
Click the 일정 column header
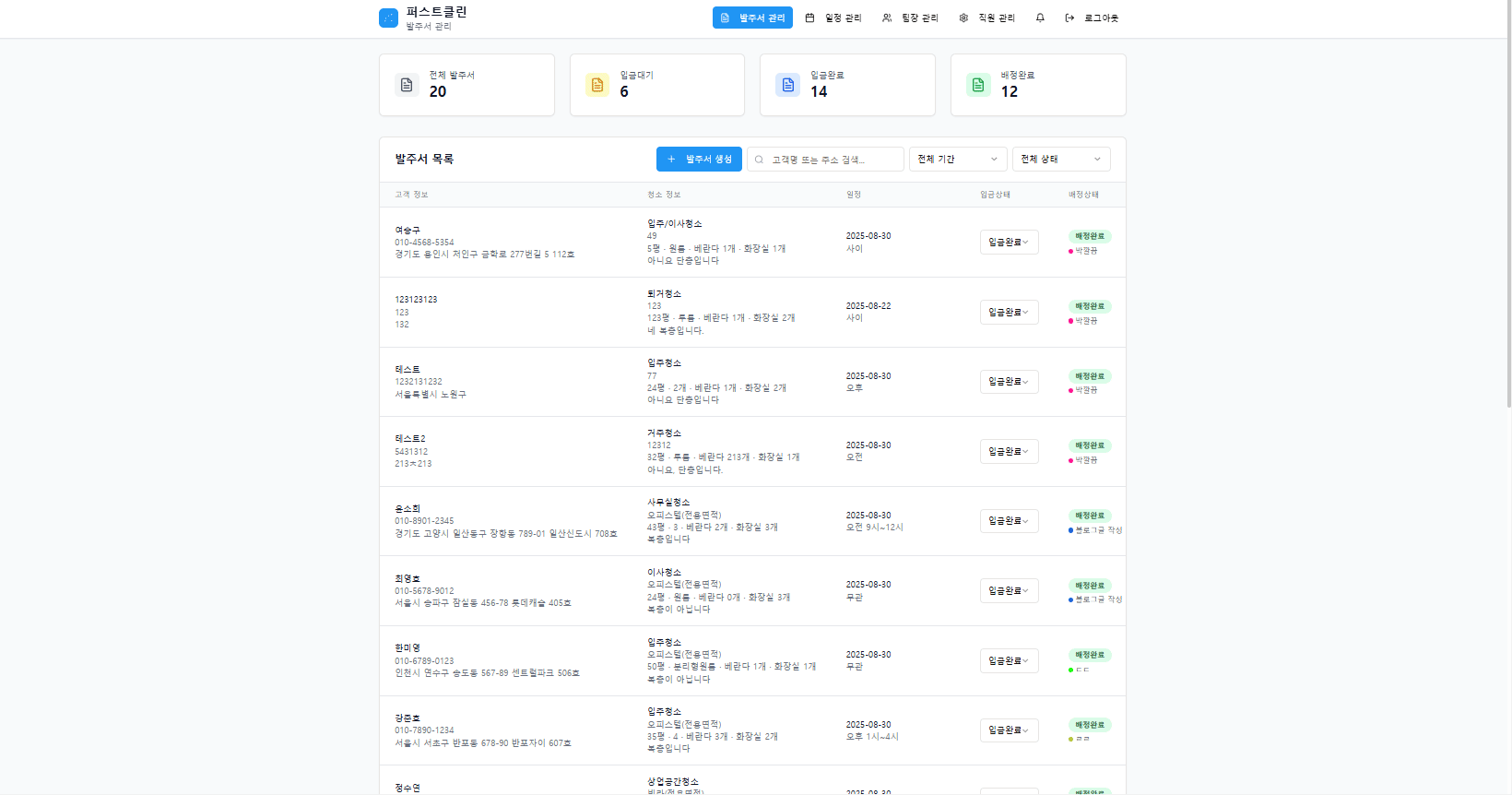tap(854, 195)
